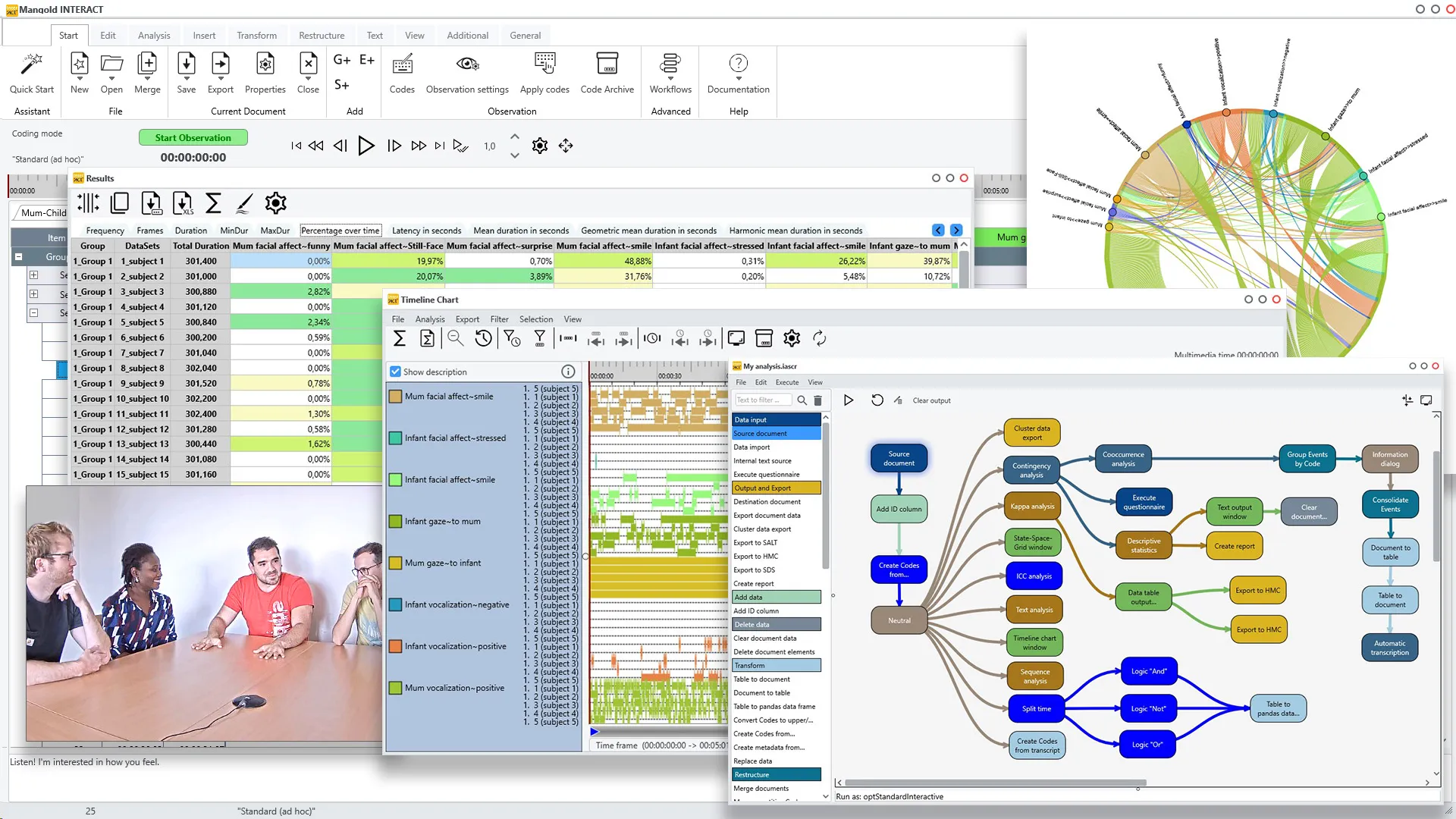Image resolution: width=1456 pixels, height=819 pixels.
Task: Open Export menu in Timeline Chart
Action: (x=467, y=319)
